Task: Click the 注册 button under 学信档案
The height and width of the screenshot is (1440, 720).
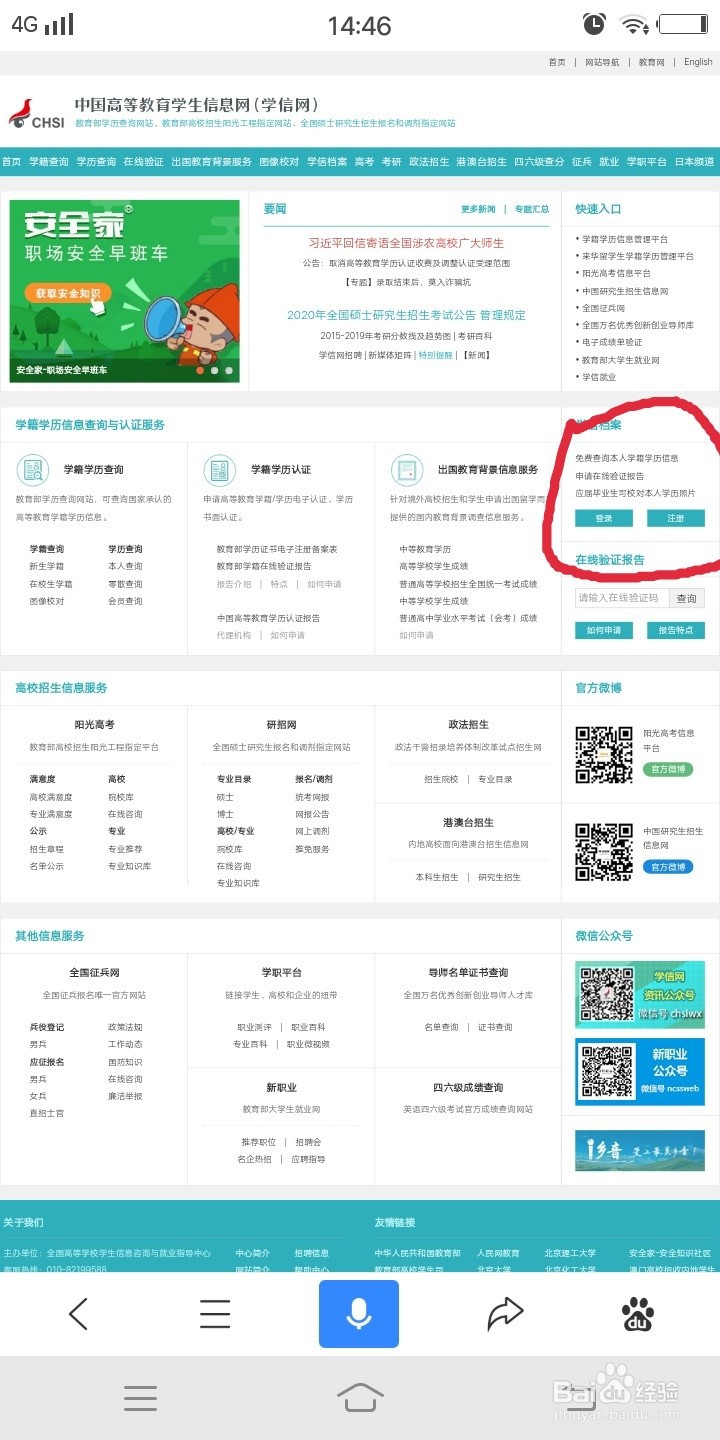Action: pos(676,518)
